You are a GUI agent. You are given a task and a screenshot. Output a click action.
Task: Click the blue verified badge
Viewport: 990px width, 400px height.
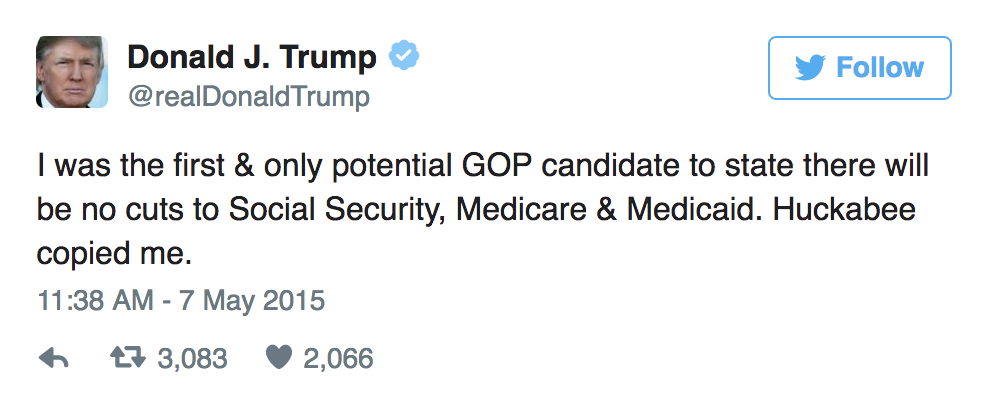pyautogui.click(x=403, y=56)
